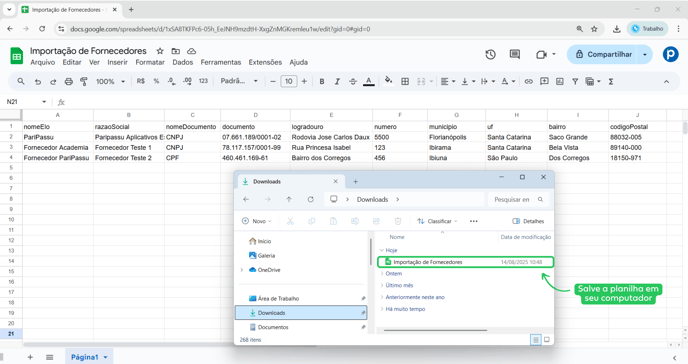
Task: Collapse the Sheets toolbar with the chevron
Action: pos(666,82)
